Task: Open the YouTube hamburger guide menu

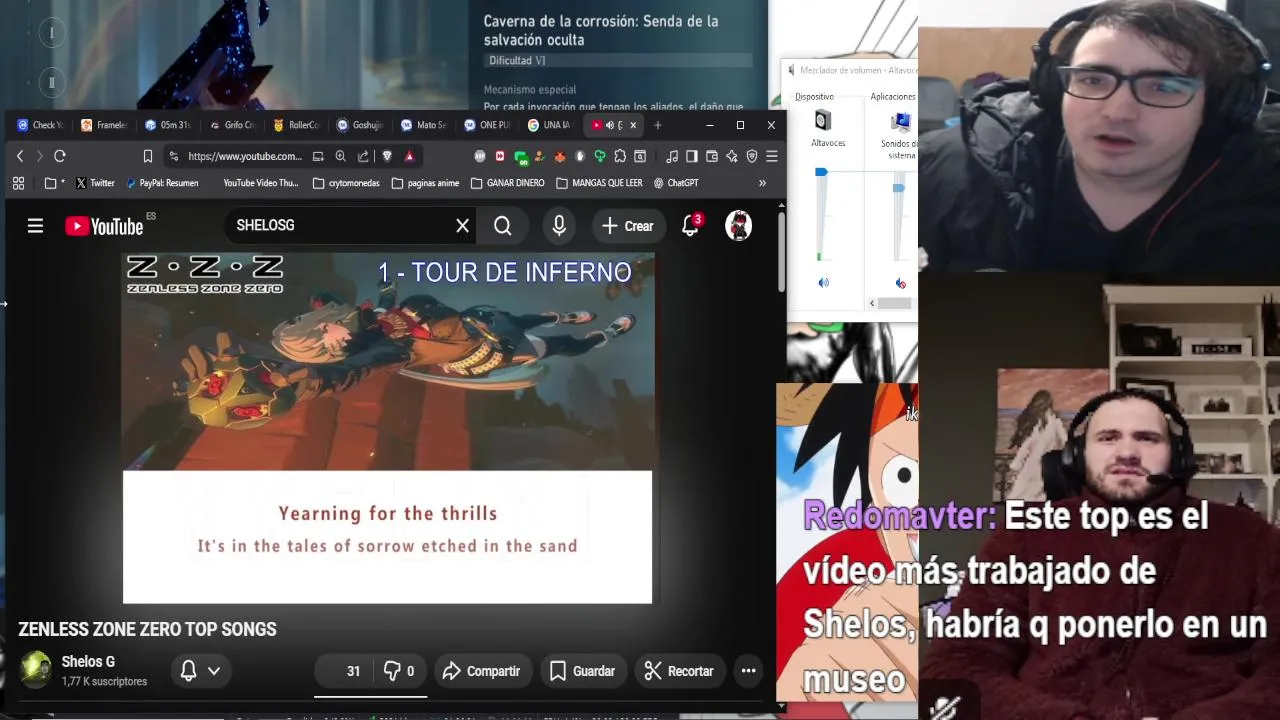Action: pos(35,226)
